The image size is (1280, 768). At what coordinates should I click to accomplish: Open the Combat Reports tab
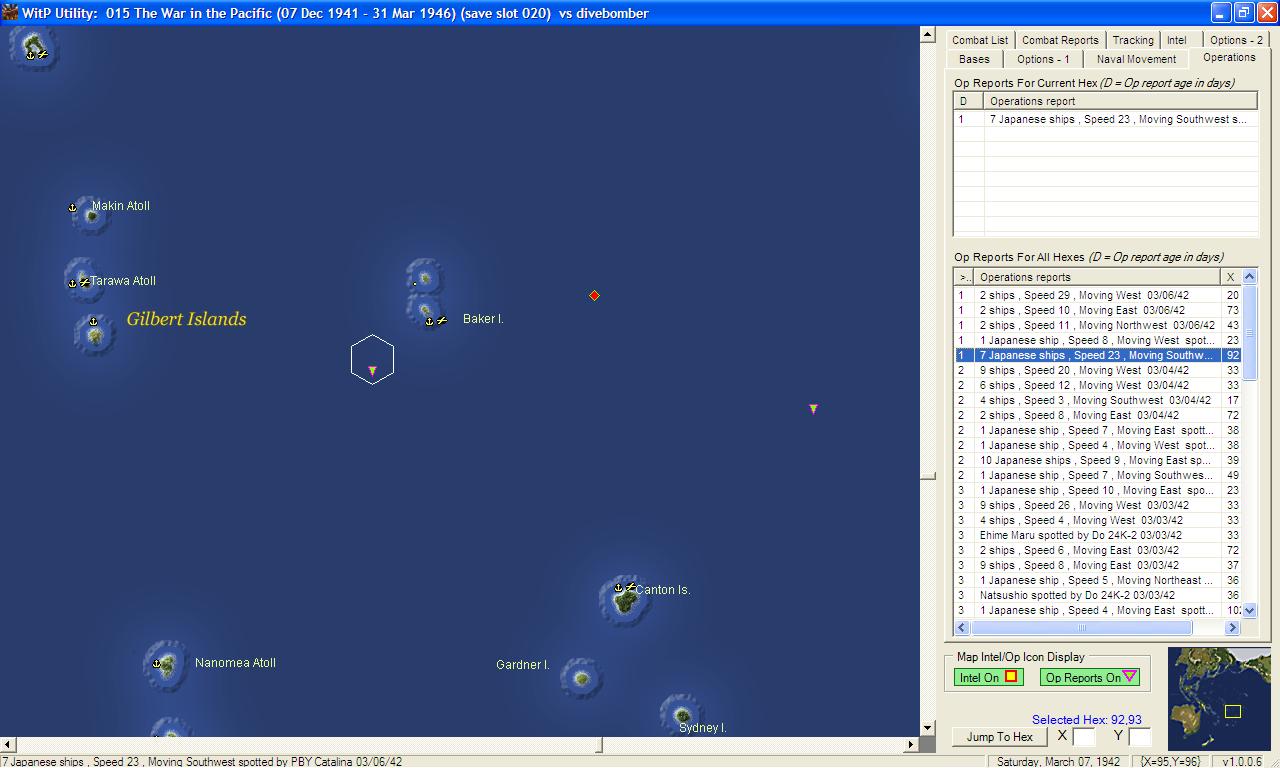pos(1060,40)
